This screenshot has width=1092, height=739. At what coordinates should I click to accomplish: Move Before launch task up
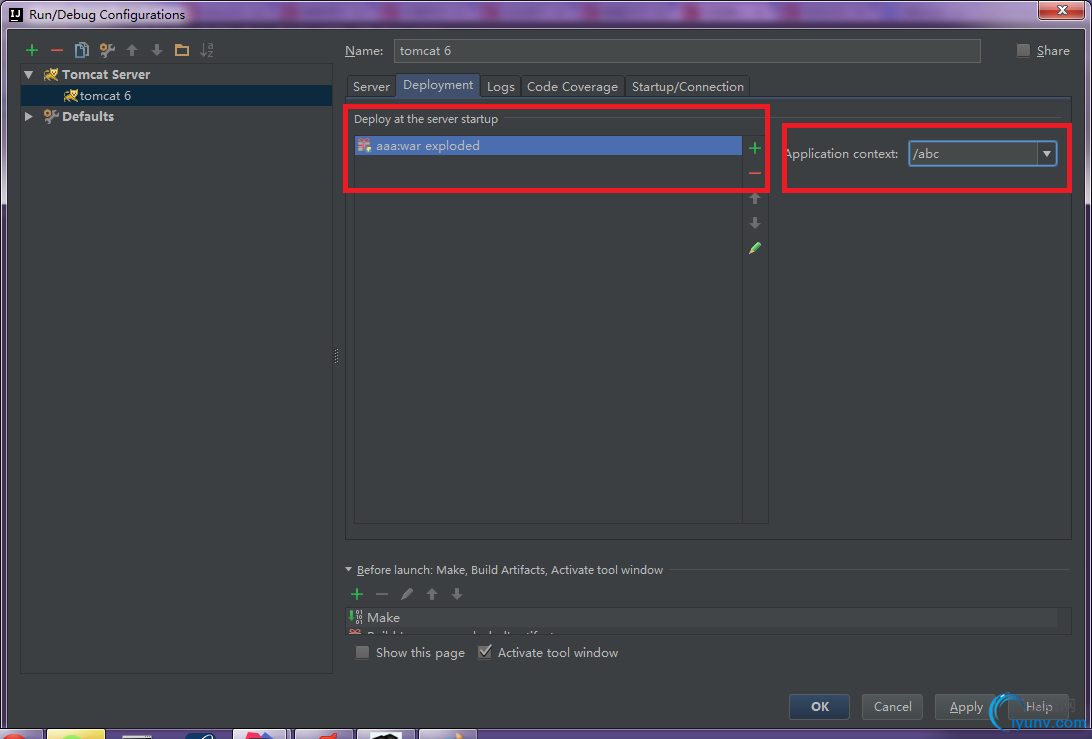[432, 594]
